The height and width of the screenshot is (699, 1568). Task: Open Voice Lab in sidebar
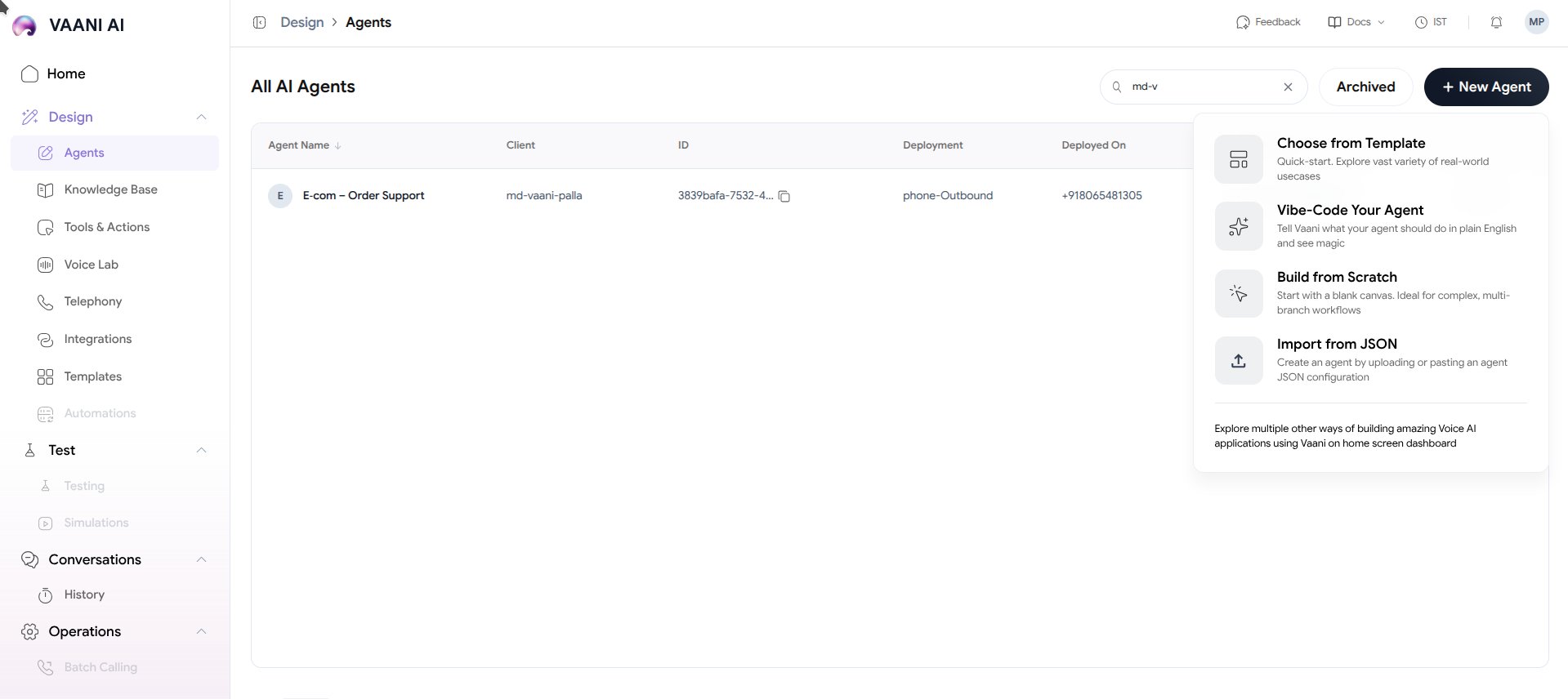point(114,265)
